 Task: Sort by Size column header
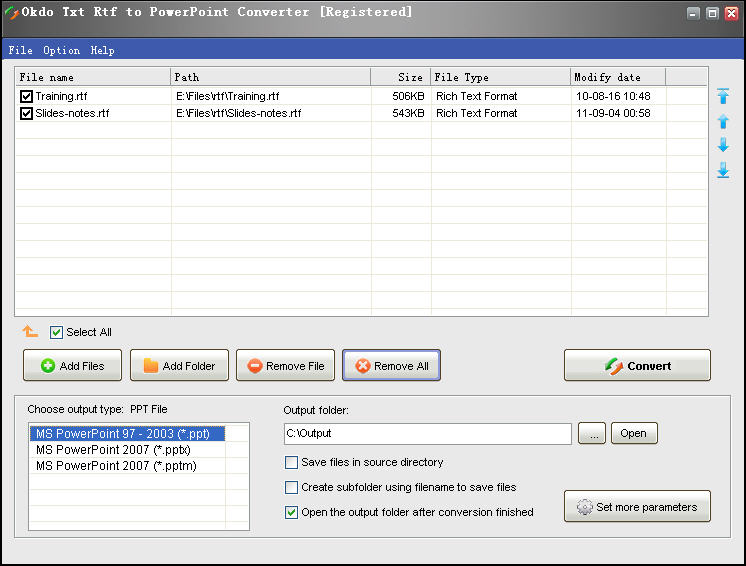[401, 77]
